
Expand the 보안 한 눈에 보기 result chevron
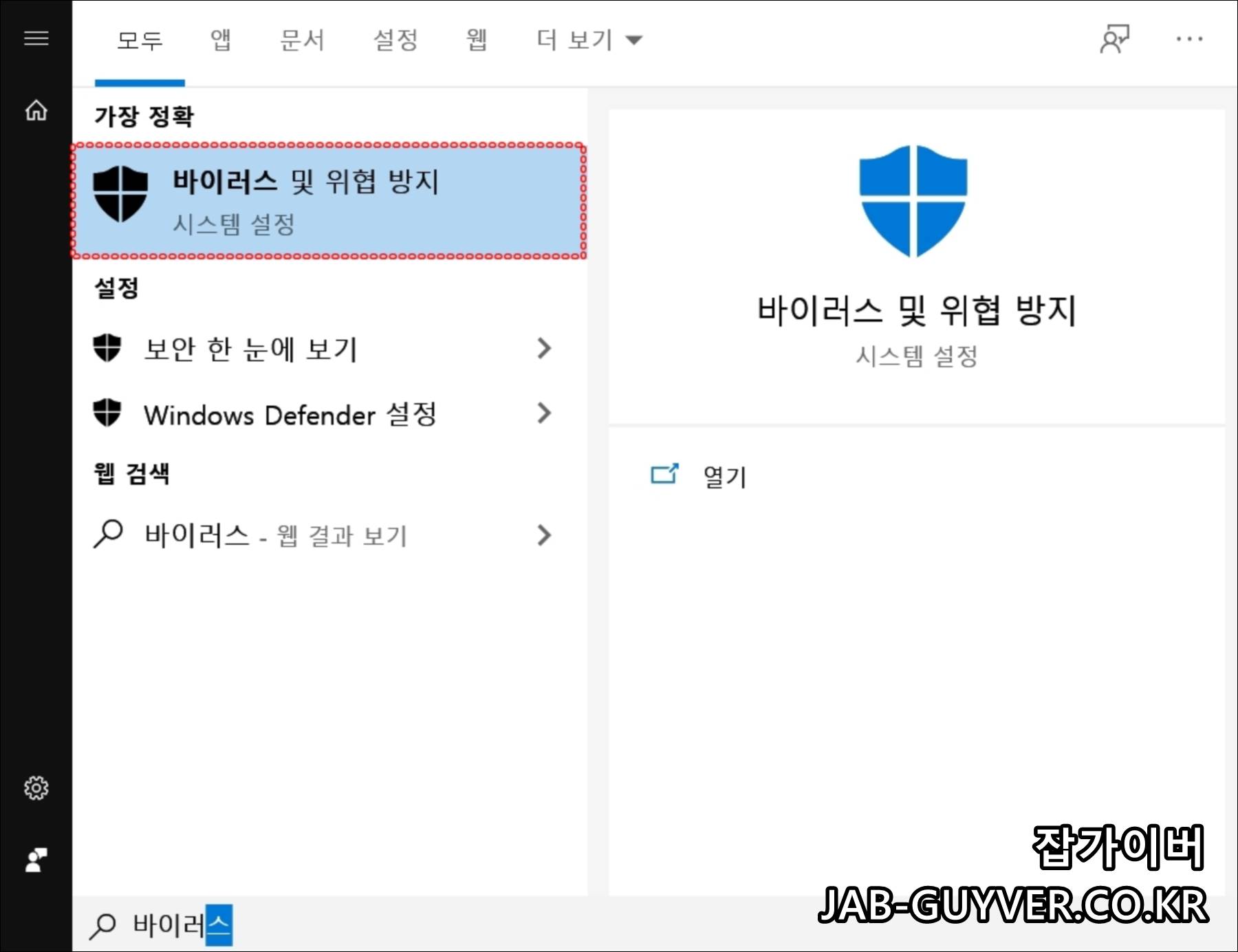pyautogui.click(x=545, y=349)
